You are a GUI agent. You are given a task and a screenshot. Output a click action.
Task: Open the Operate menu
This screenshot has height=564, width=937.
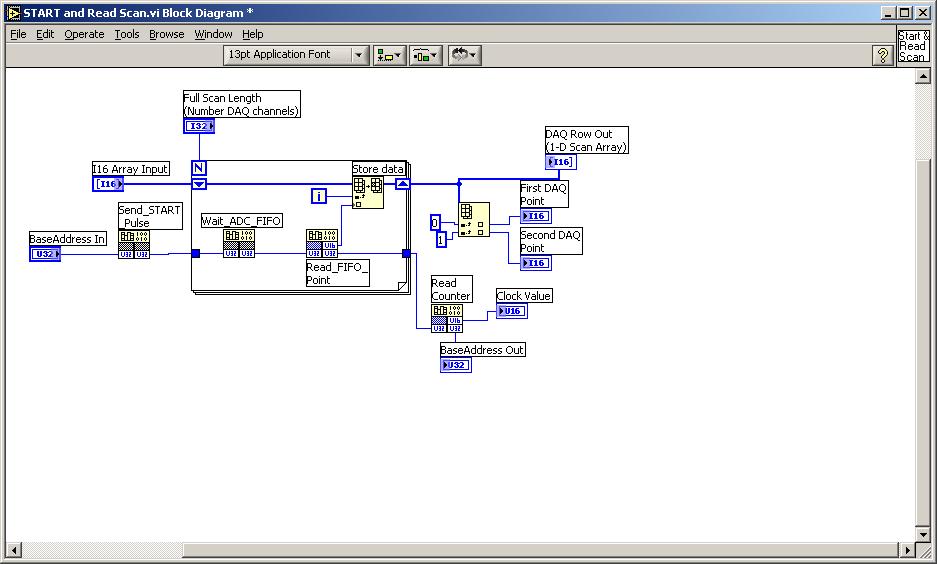(x=84, y=34)
